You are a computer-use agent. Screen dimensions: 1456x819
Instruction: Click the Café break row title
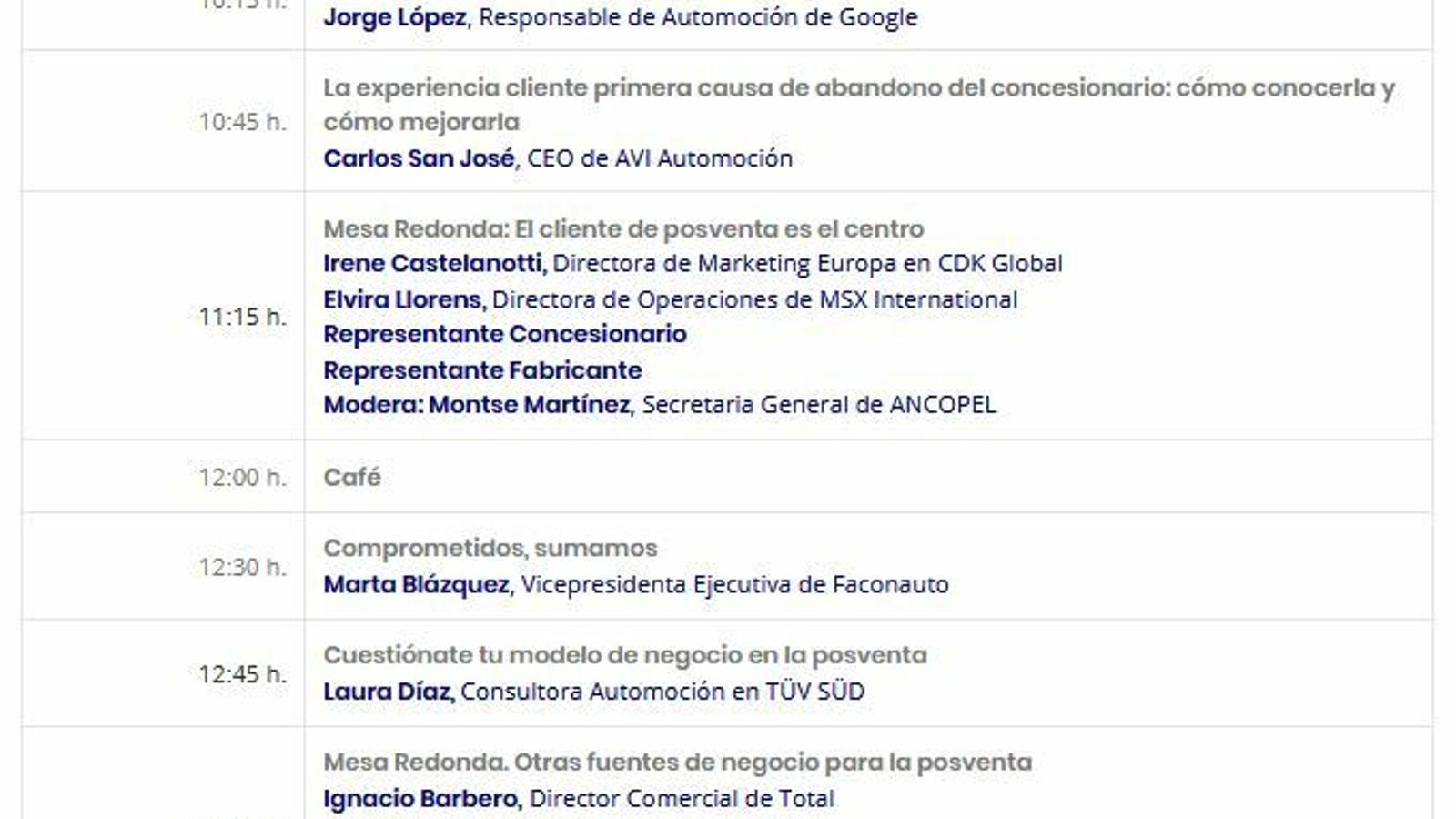[x=352, y=477]
